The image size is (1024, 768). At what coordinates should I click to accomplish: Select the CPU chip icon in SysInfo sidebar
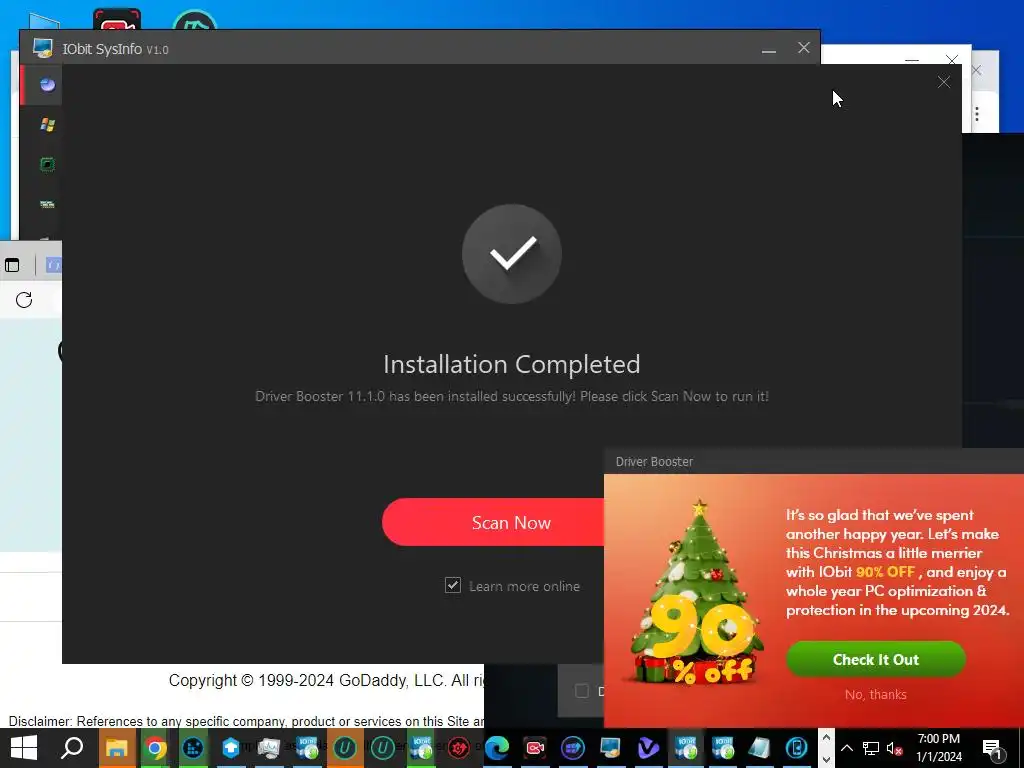pos(47,165)
